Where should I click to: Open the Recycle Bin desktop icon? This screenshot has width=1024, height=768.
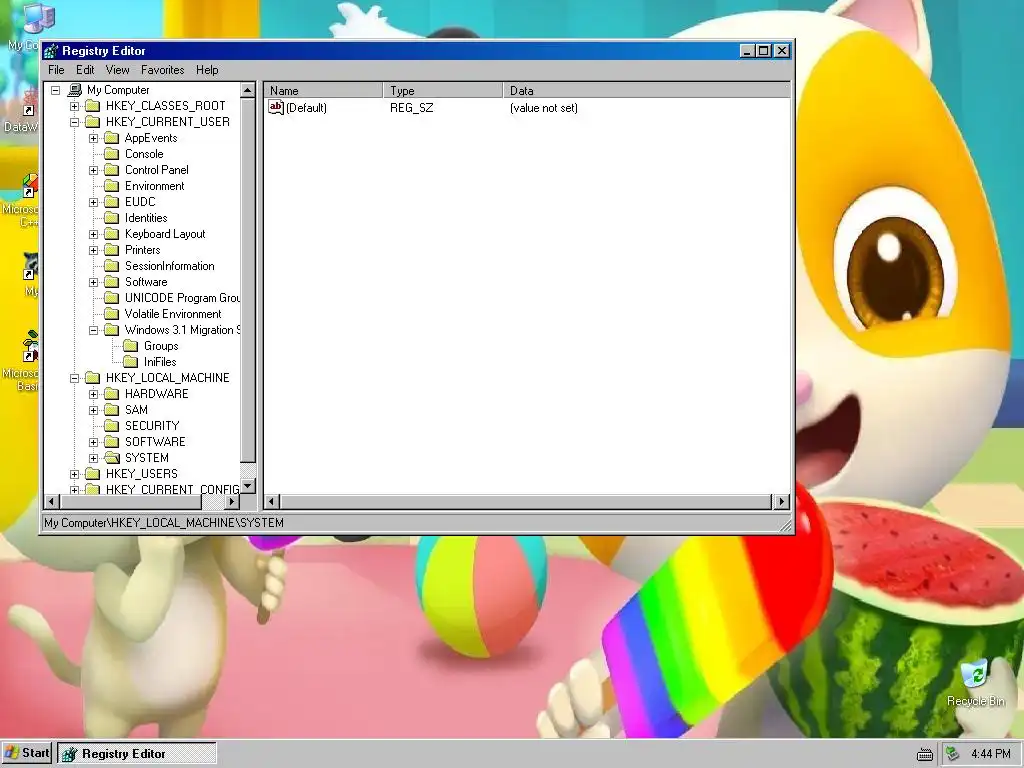[976, 682]
